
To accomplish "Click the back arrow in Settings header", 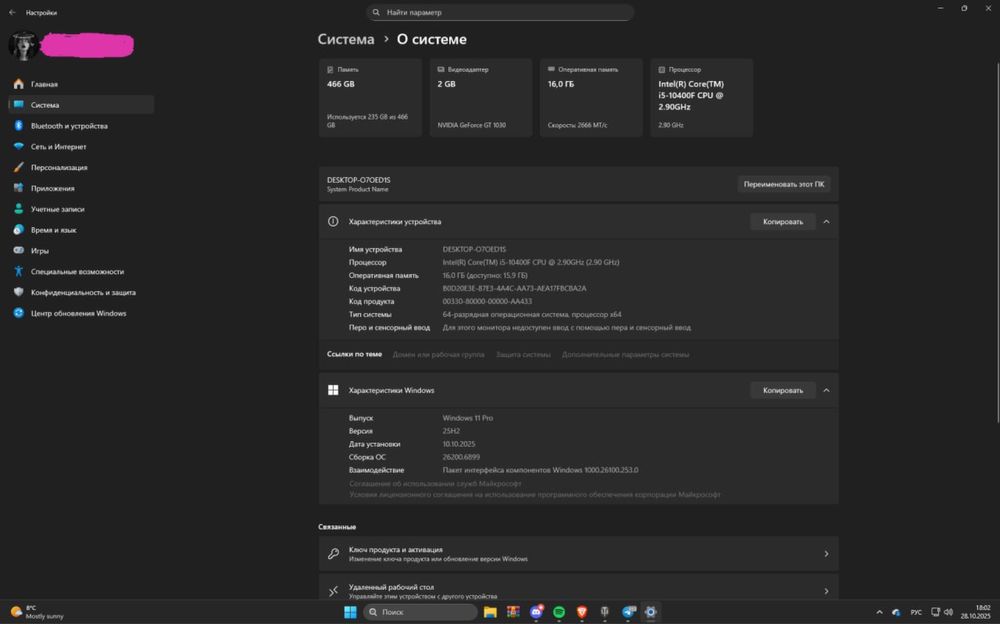I will 12,12.
